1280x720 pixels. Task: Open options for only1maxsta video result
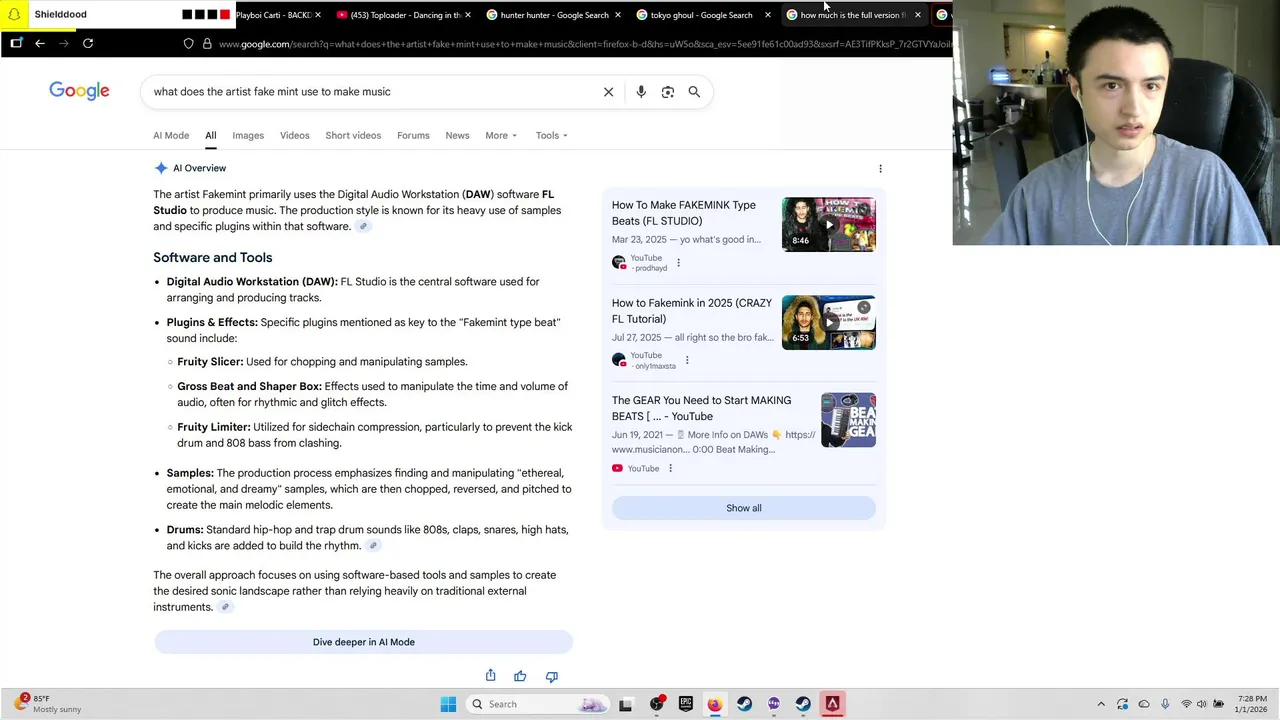(687, 360)
